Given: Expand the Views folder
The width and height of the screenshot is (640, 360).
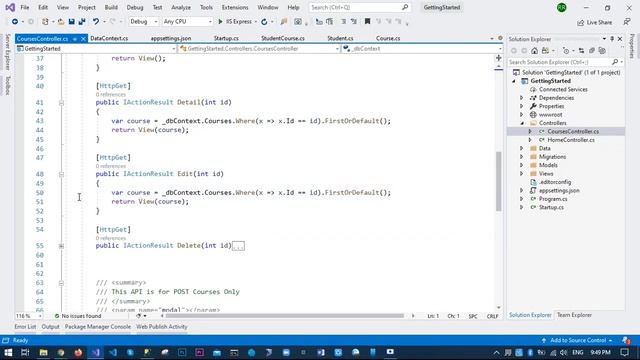Looking at the screenshot, I should (x=521, y=174).
